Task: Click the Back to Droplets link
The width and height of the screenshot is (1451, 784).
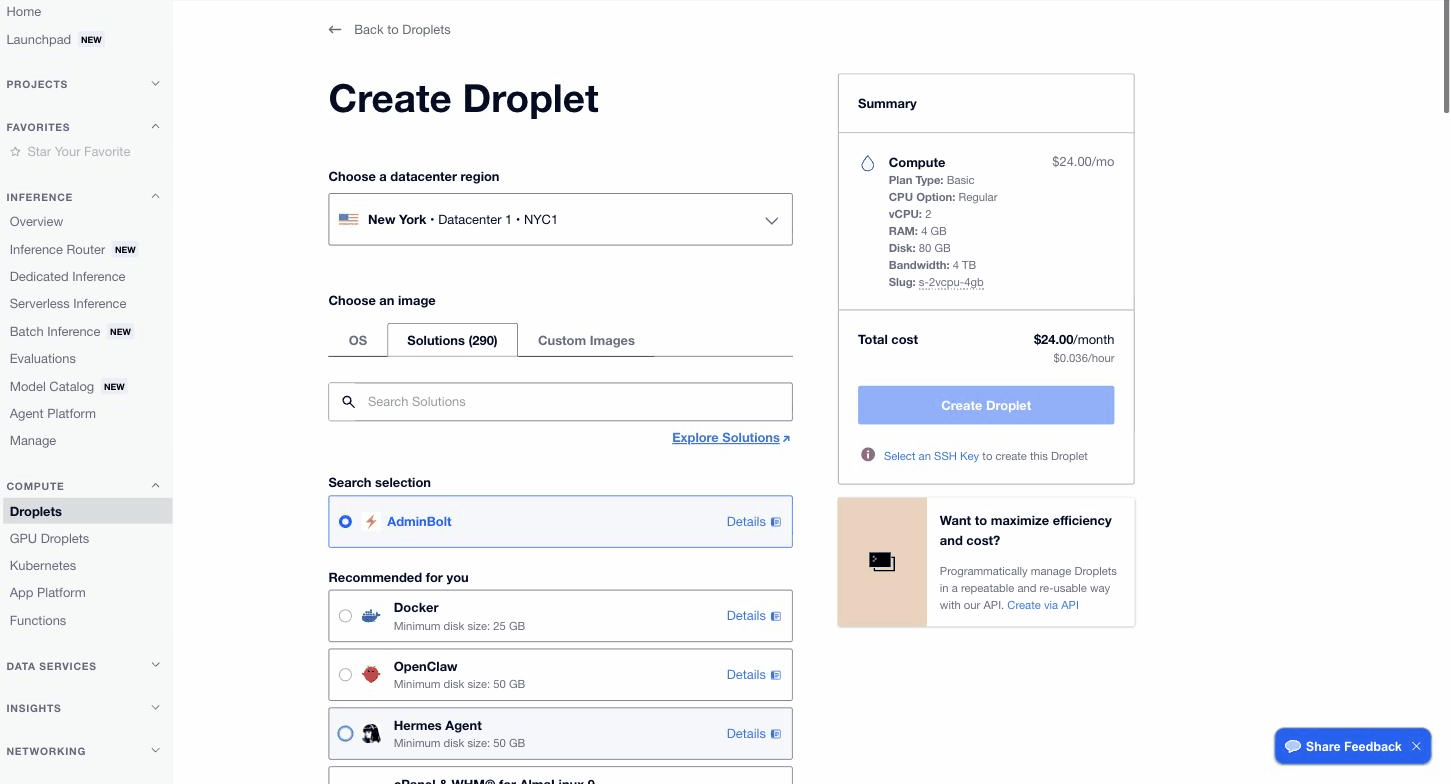Action: coord(402,30)
